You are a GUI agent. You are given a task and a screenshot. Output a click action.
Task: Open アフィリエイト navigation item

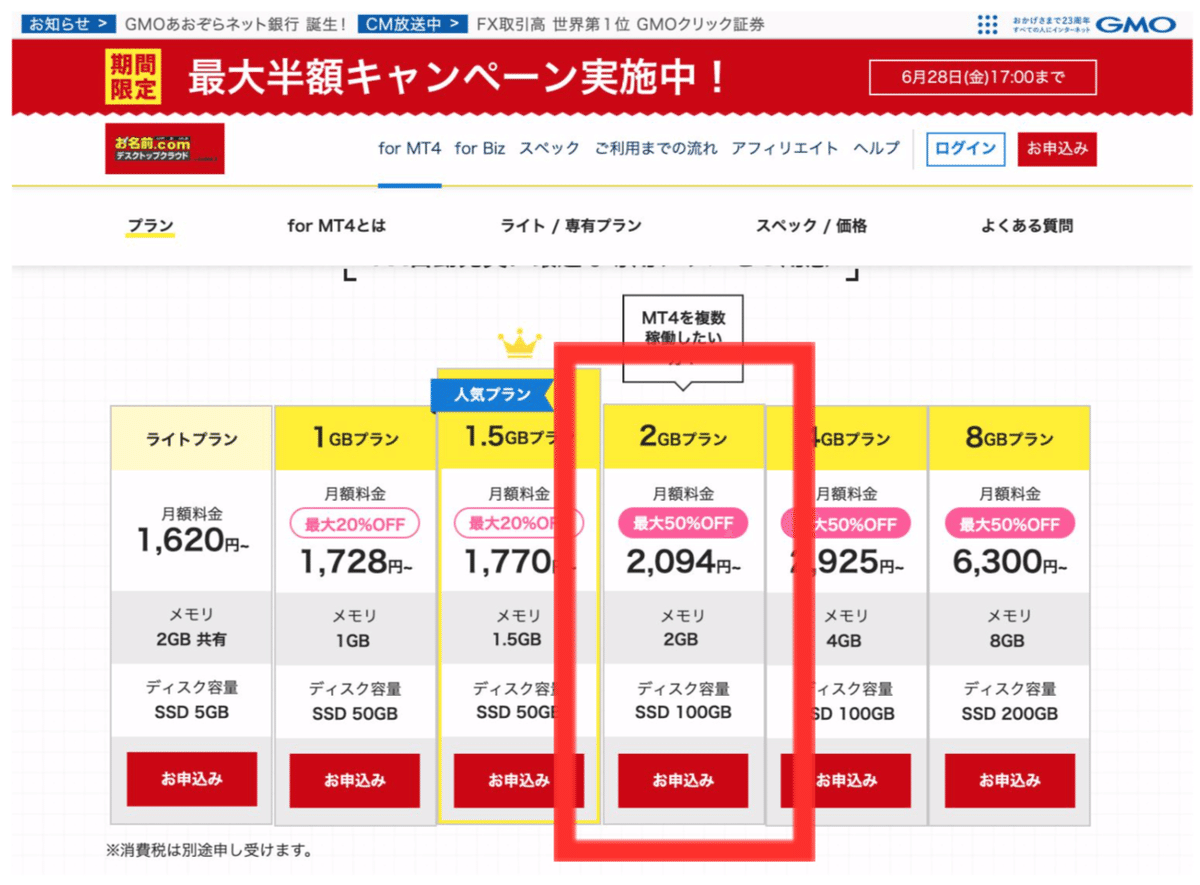(785, 148)
